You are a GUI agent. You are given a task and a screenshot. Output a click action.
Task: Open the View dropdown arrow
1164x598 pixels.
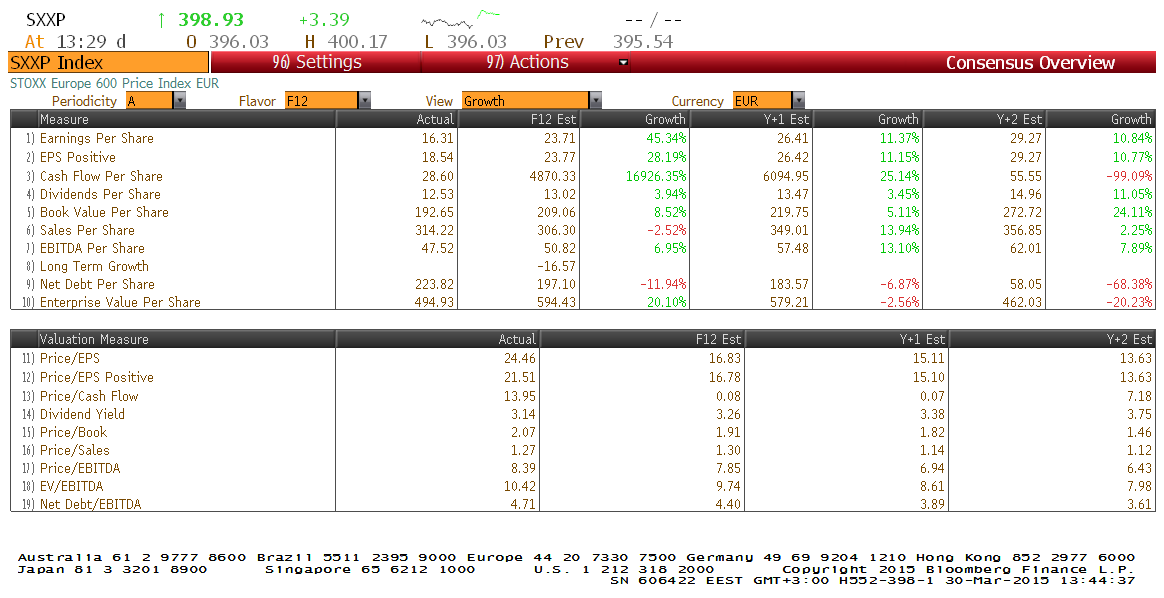point(595,101)
